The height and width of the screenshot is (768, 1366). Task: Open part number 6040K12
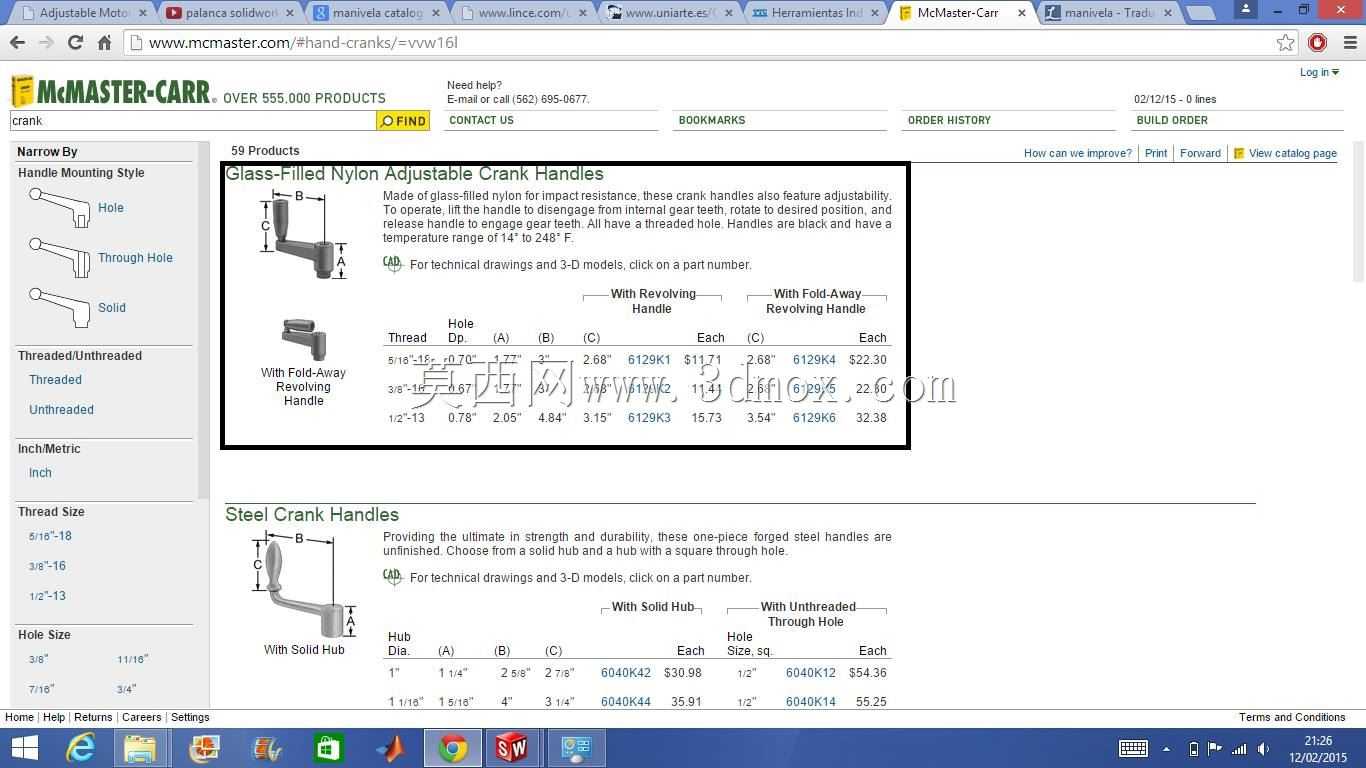point(811,673)
